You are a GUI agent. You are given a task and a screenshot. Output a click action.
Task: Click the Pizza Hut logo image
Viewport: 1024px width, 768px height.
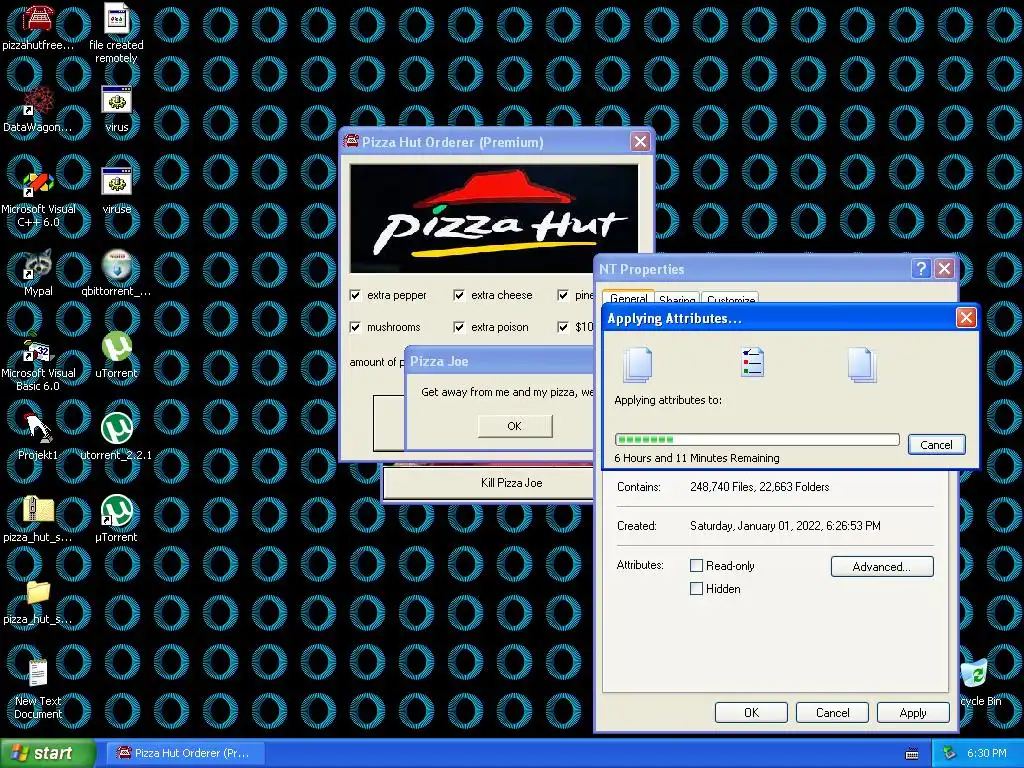coord(494,218)
